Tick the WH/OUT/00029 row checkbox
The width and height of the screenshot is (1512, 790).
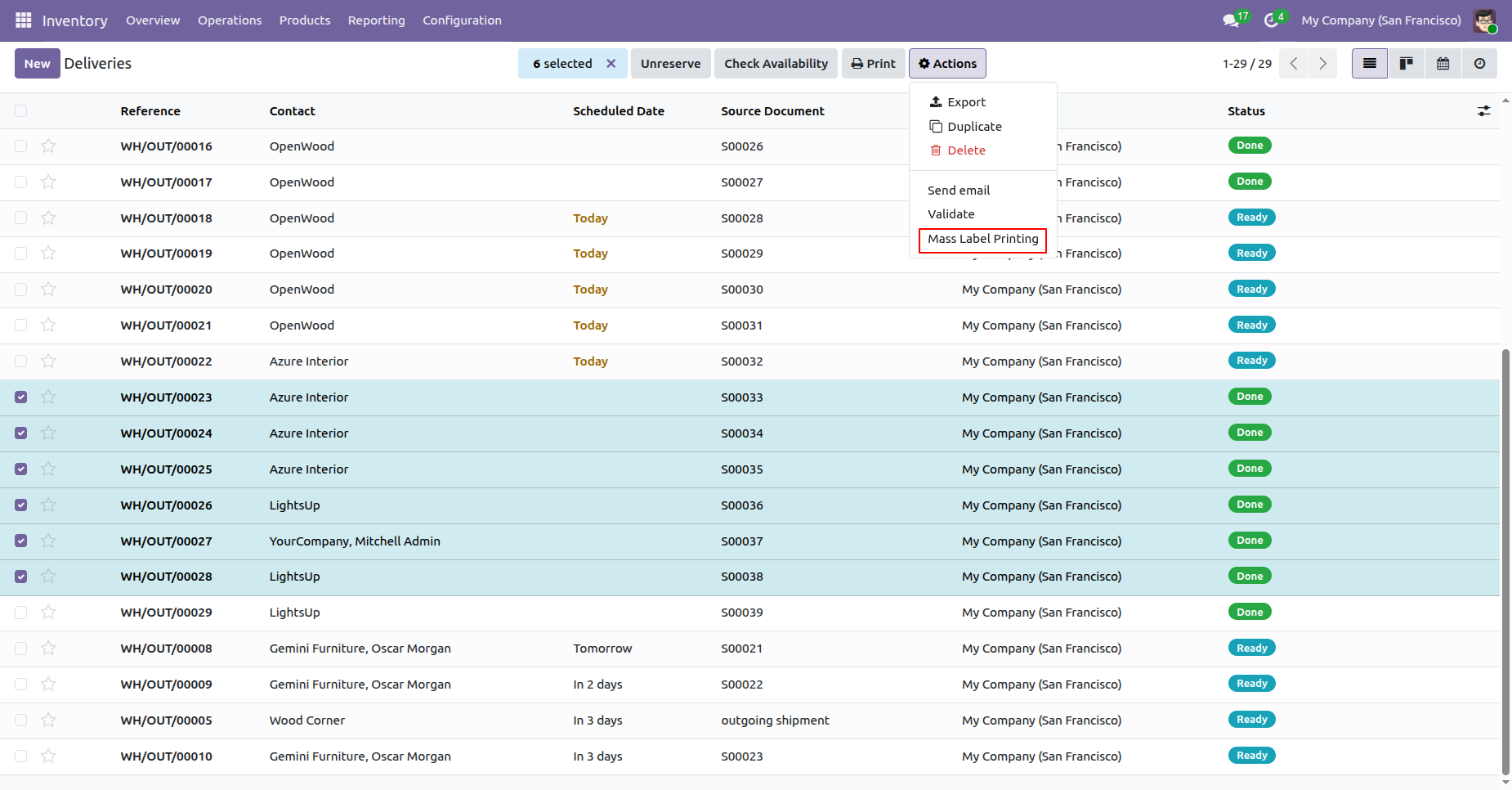tap(21, 613)
